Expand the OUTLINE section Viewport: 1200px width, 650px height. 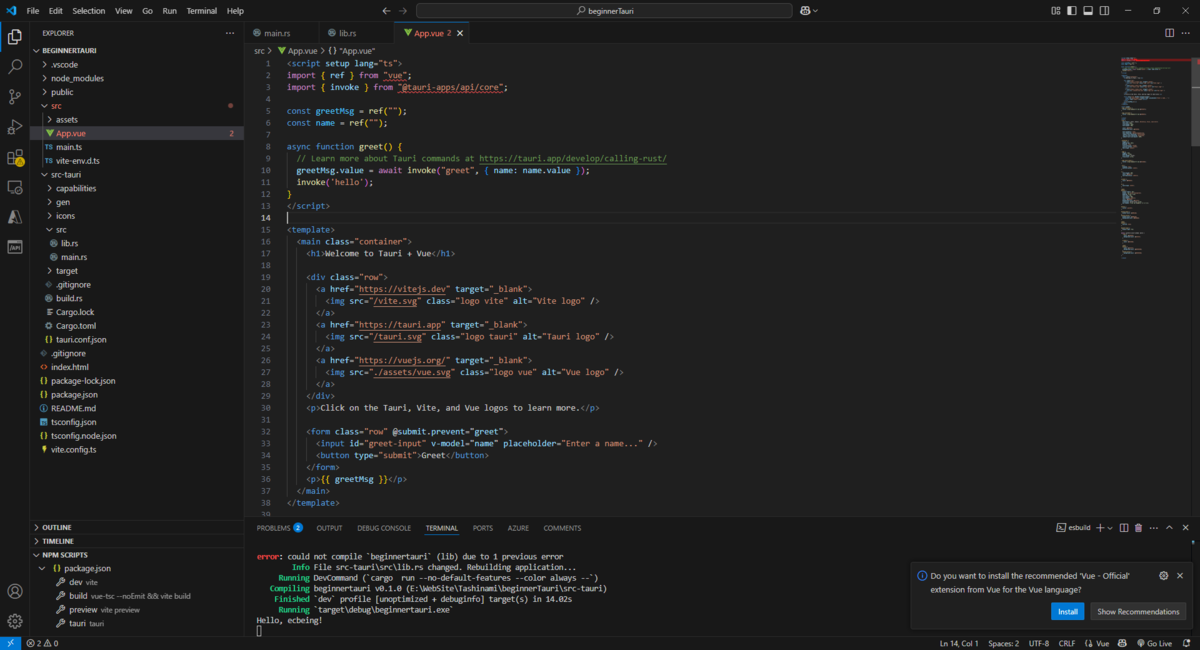(x=56, y=527)
